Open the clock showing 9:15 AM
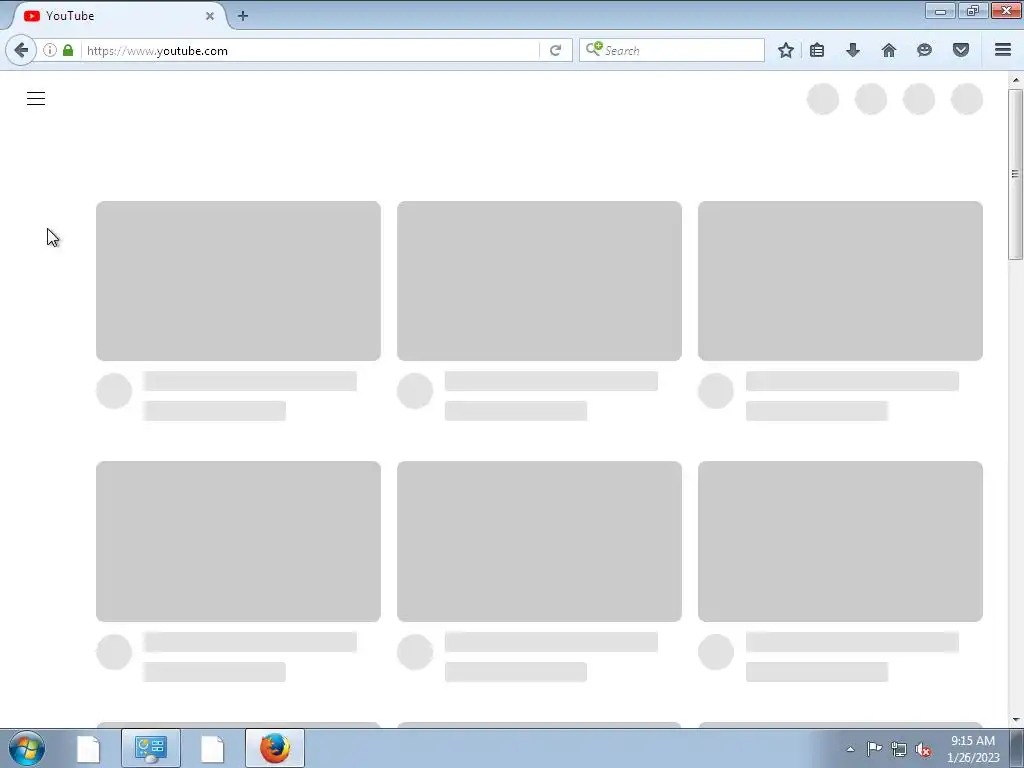The height and width of the screenshot is (768, 1024). 973,749
